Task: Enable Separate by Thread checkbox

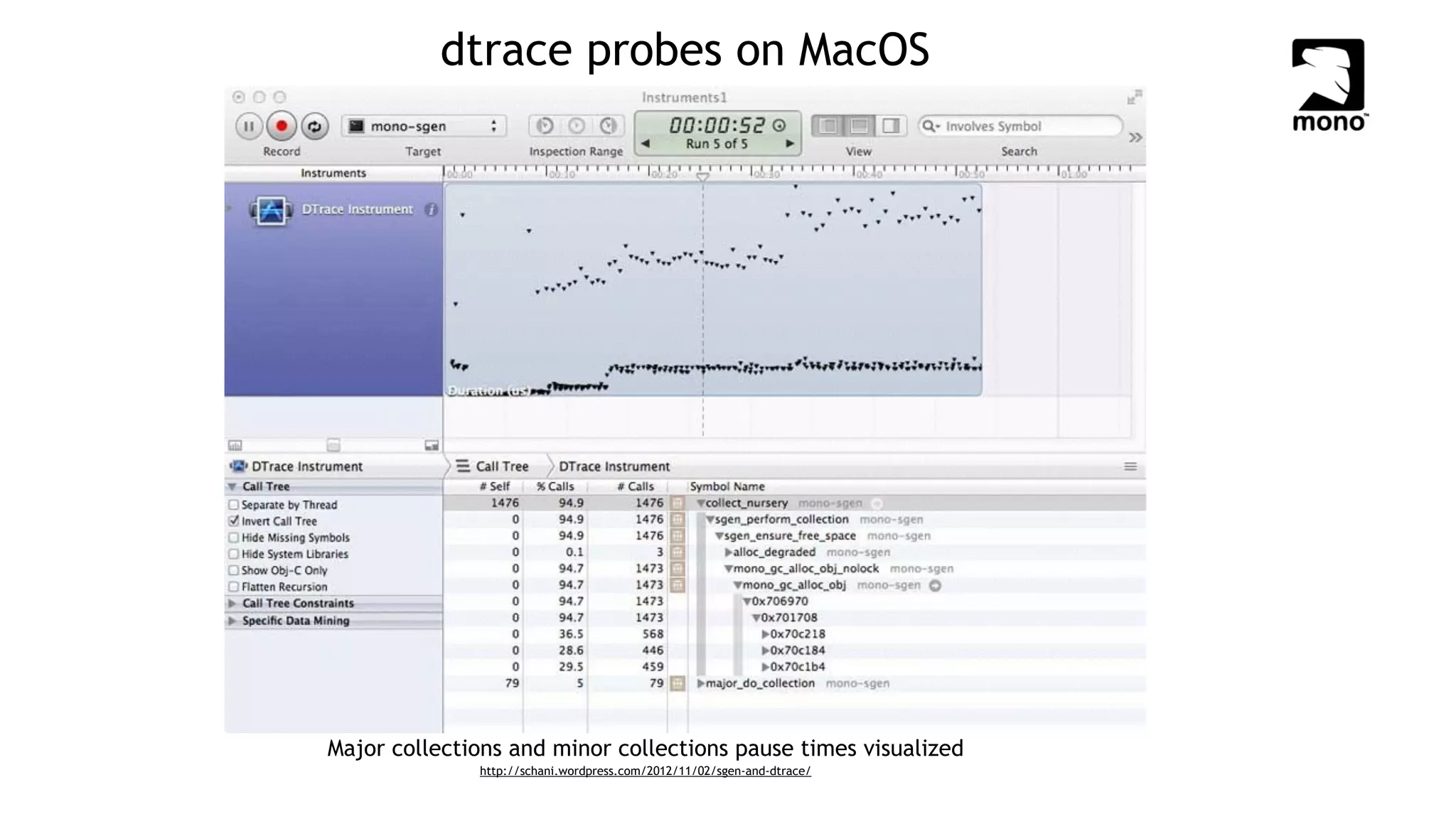Action: coord(233,505)
